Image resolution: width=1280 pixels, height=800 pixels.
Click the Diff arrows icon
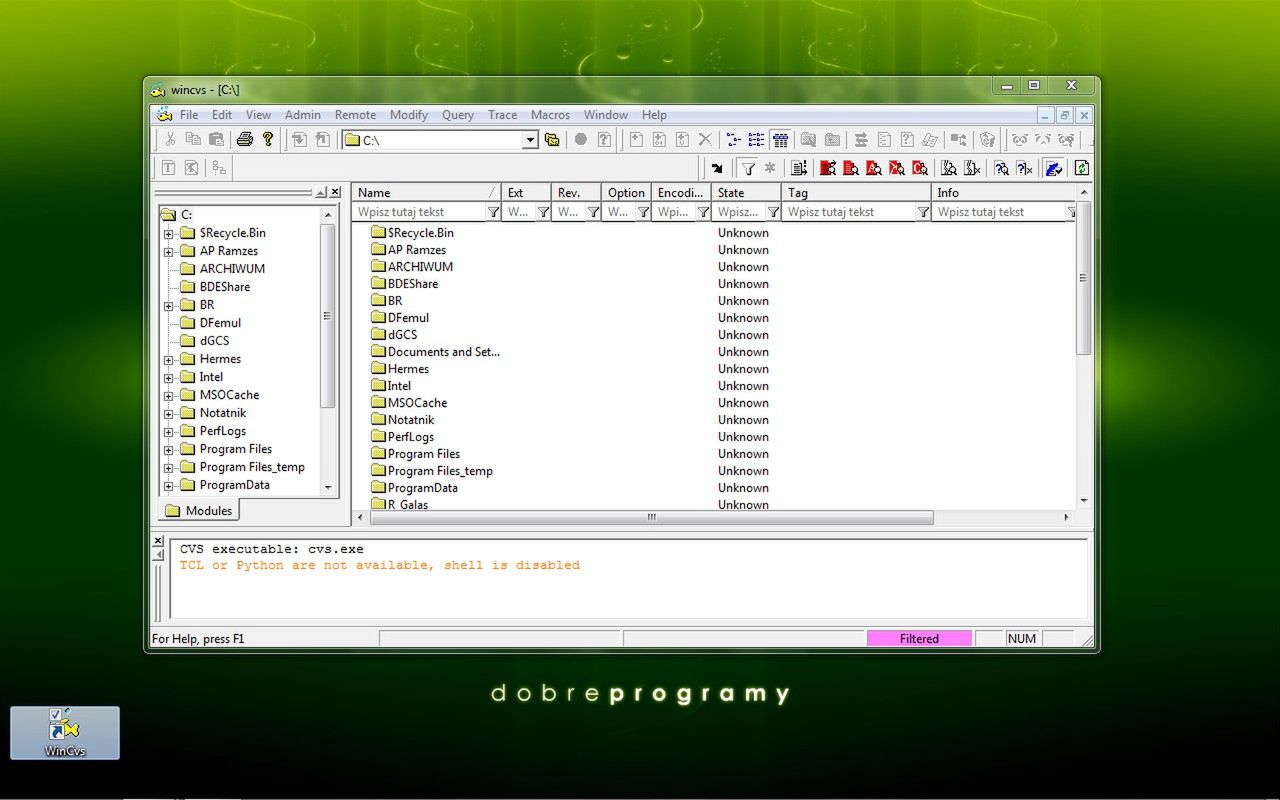(860, 140)
